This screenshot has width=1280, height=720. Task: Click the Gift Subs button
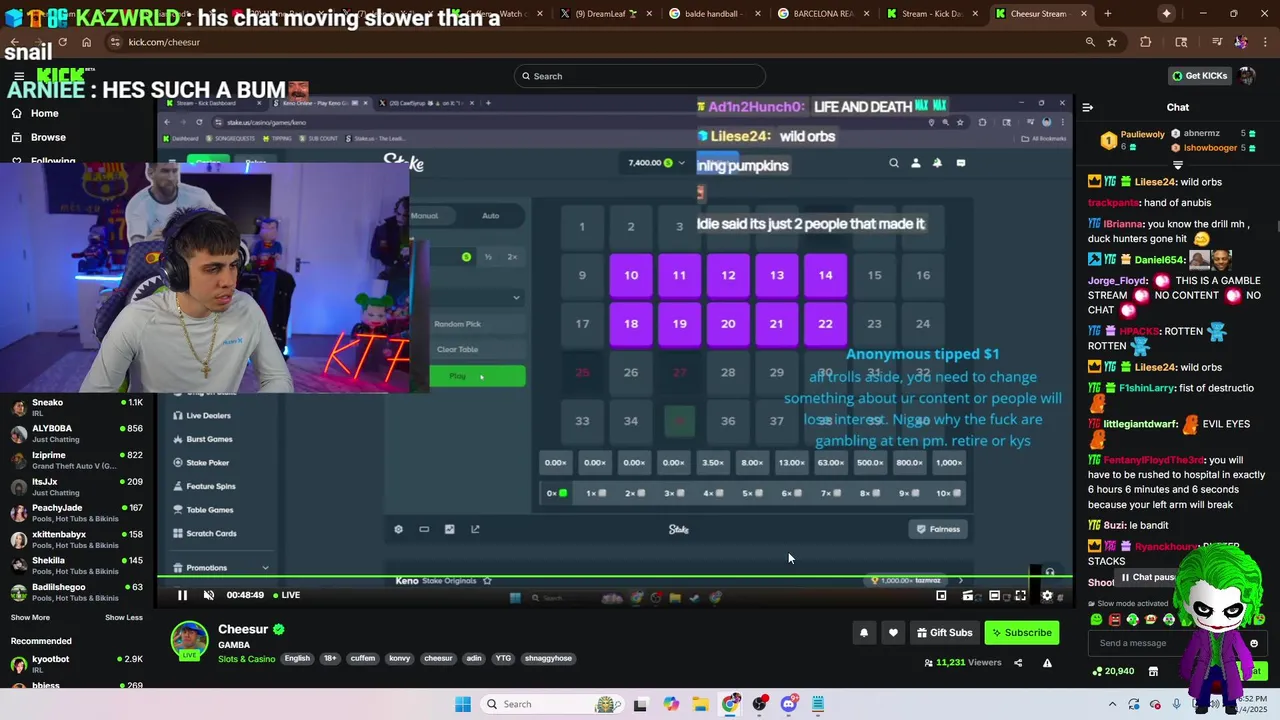[944, 633]
